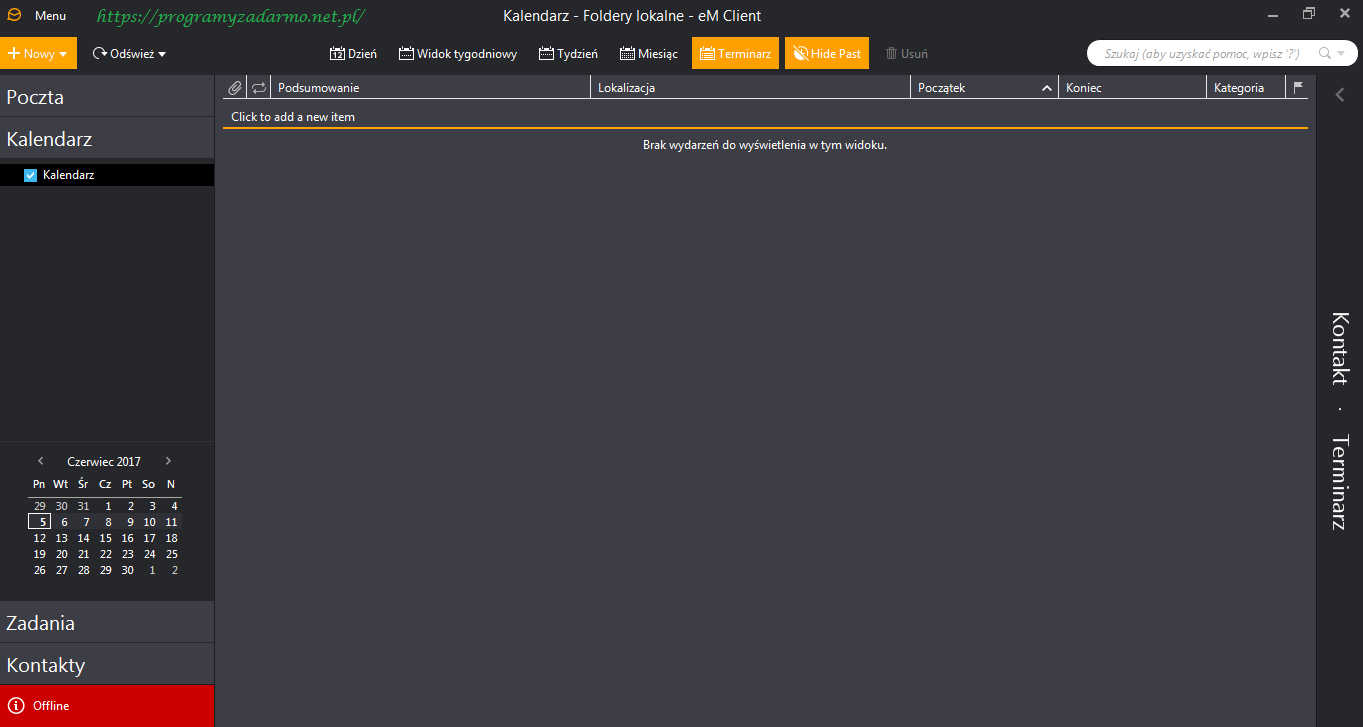Screen dimensions: 1363x727
Task: Click the eM Client logo icon
Action: 14,16
